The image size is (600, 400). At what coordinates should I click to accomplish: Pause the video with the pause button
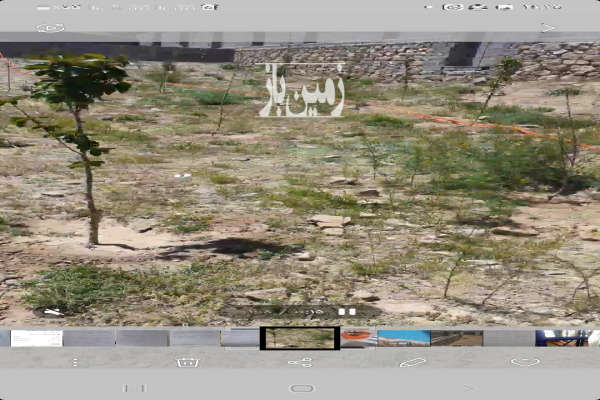coord(347,312)
